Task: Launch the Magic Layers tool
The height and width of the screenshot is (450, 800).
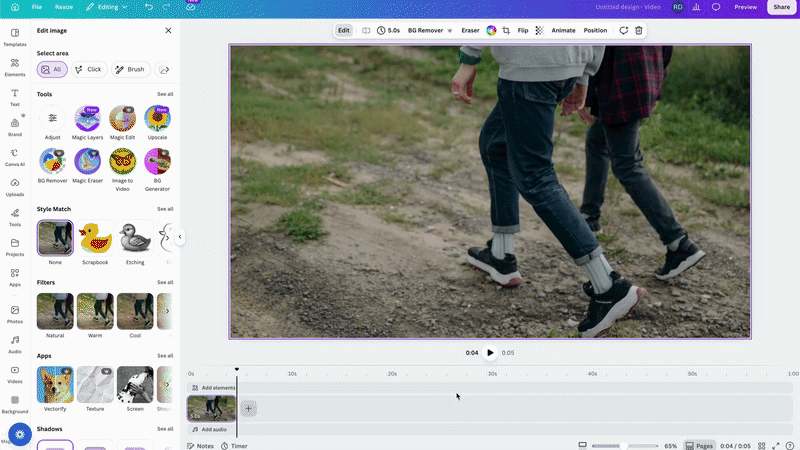Action: 87,118
